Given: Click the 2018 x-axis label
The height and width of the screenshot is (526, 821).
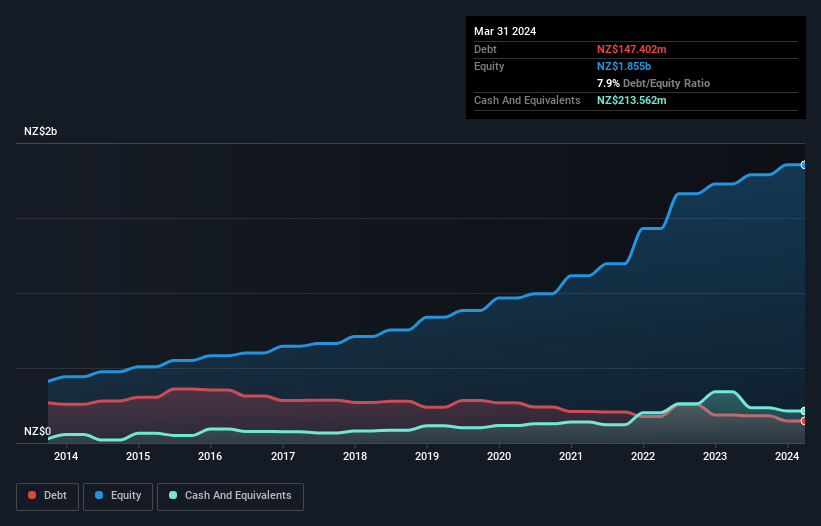Looking at the screenshot, I should [355, 456].
